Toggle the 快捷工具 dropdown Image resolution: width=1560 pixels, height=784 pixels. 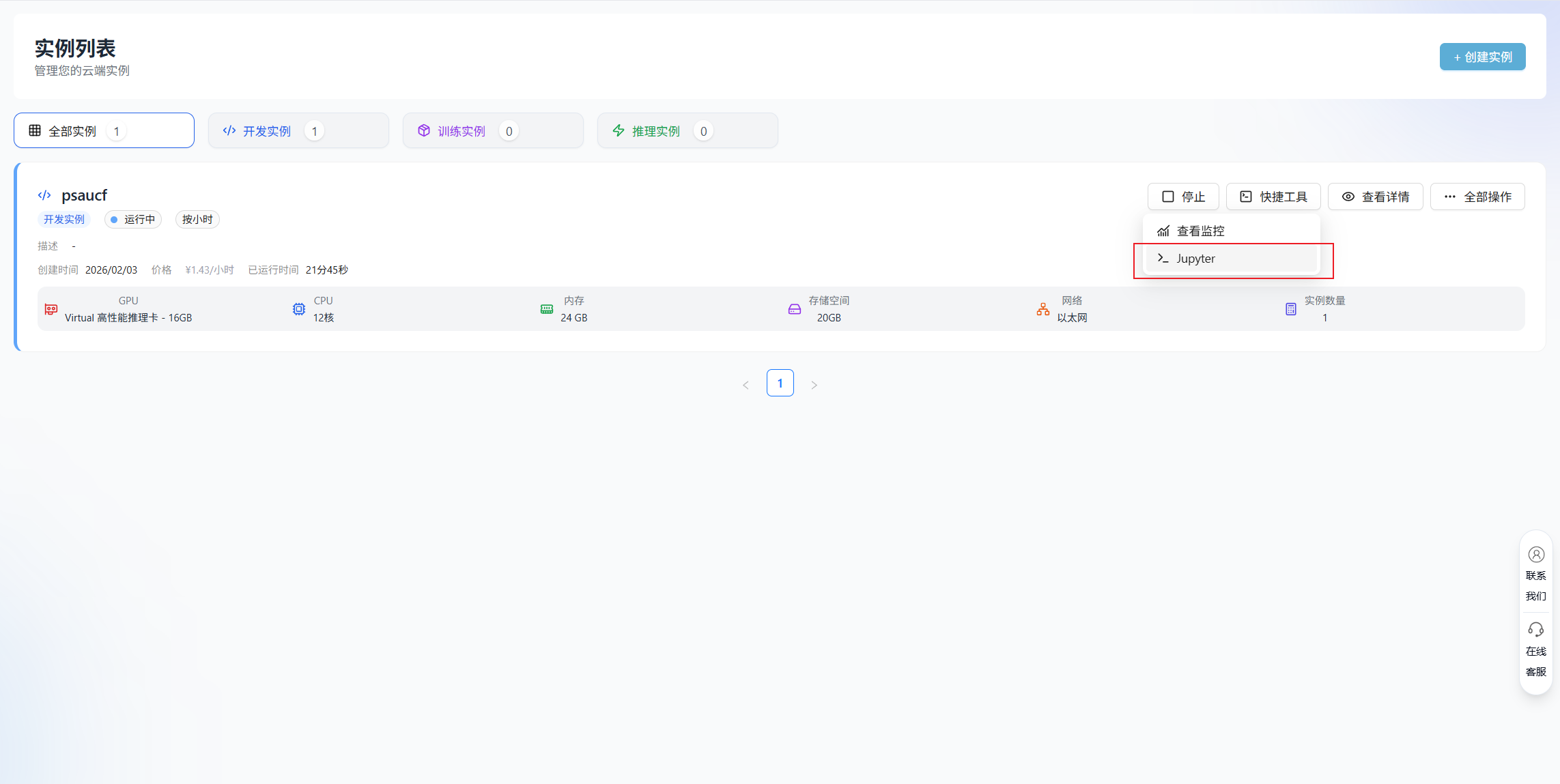pyautogui.click(x=1273, y=197)
